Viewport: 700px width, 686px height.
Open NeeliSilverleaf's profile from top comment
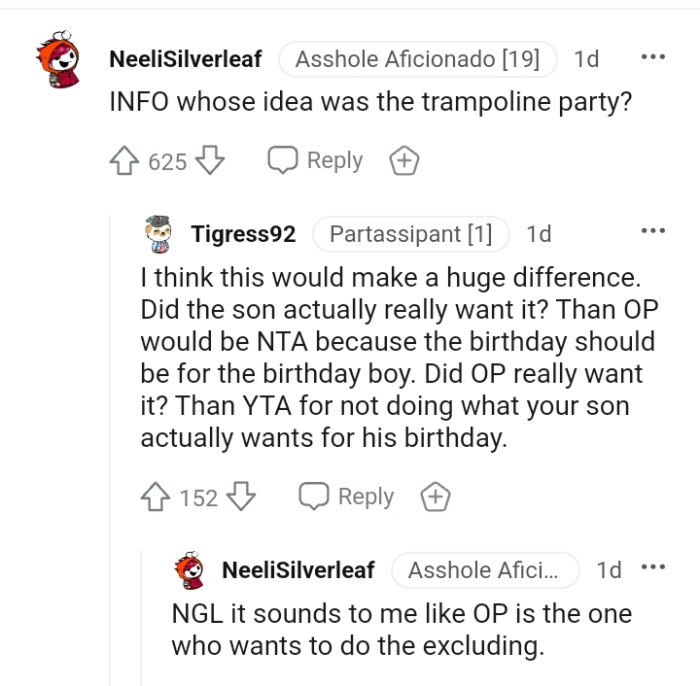pyautogui.click(x=185, y=59)
